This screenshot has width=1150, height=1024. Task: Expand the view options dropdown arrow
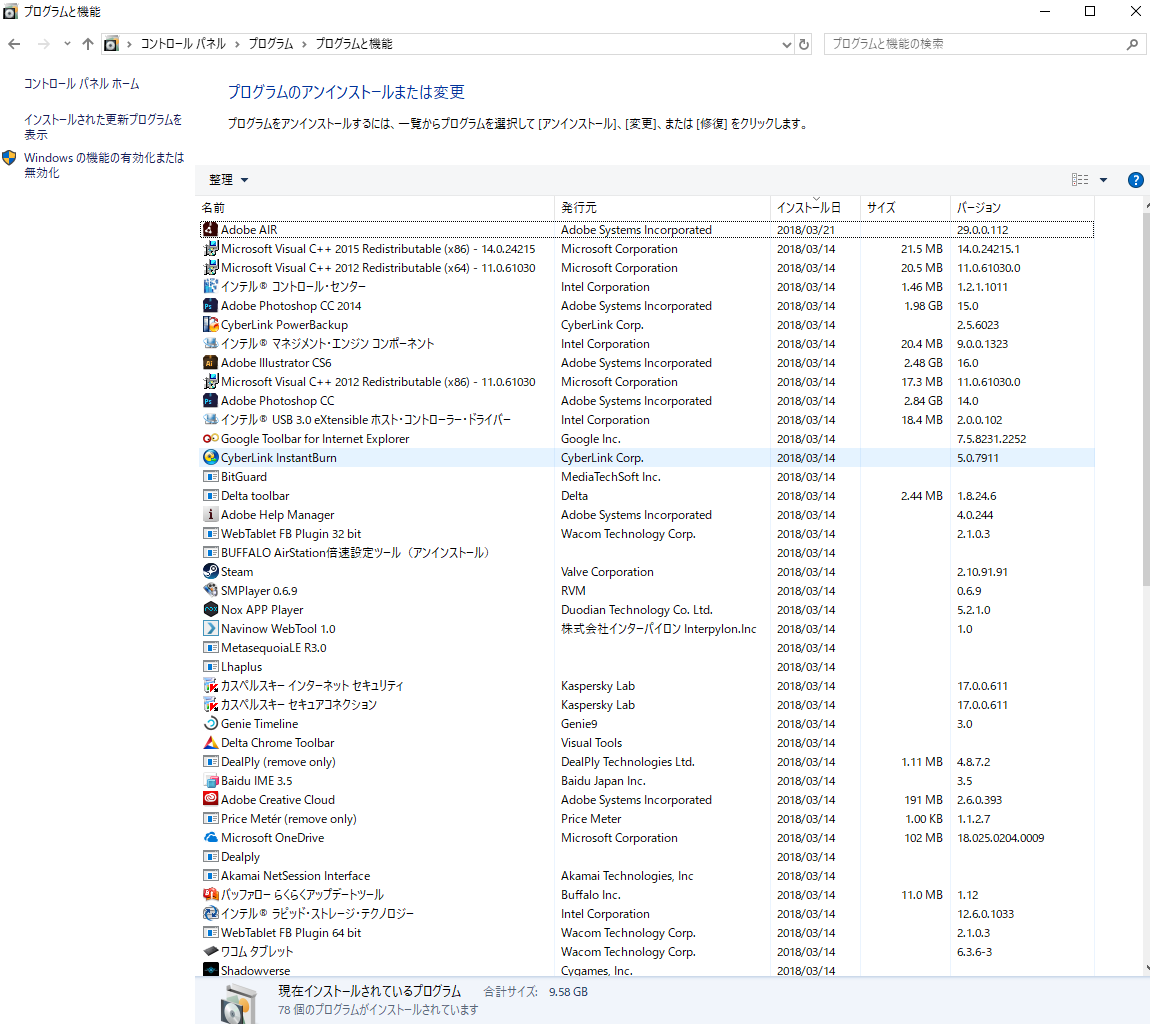1104,180
